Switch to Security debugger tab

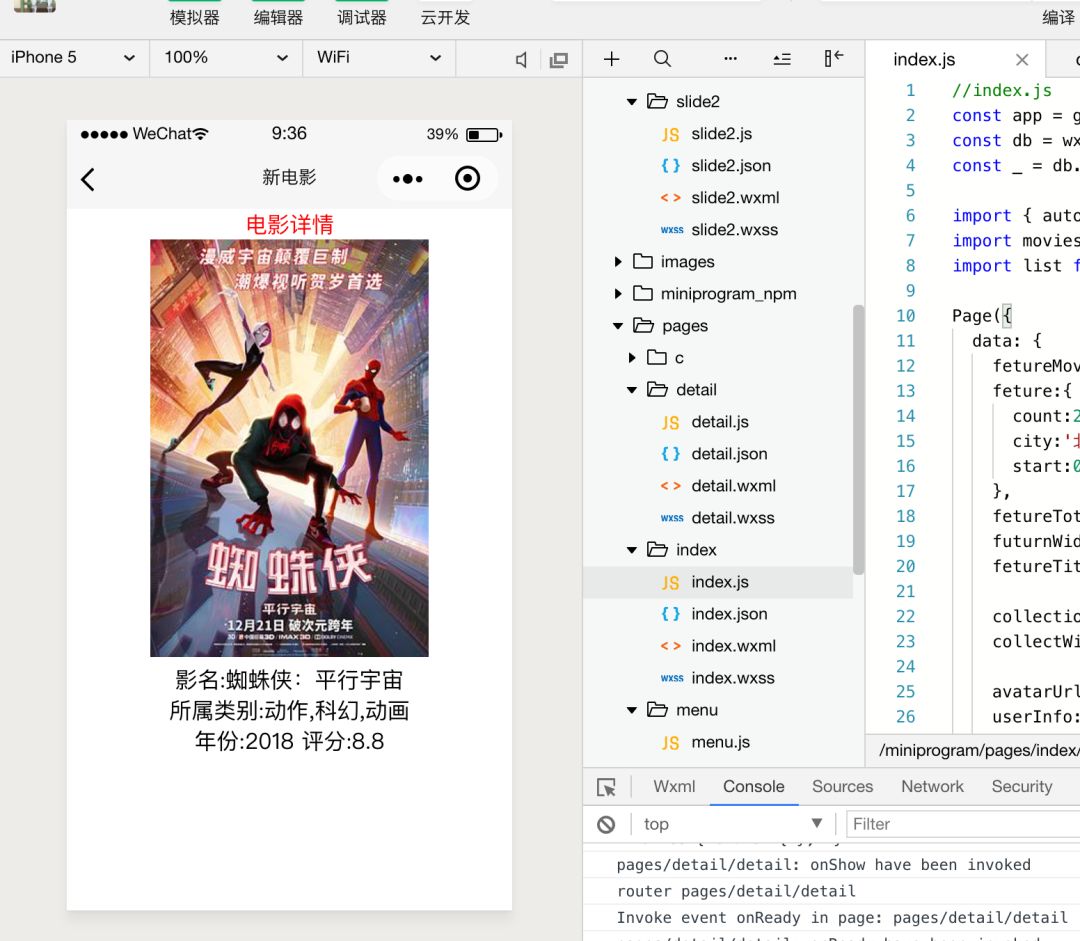coord(1021,787)
